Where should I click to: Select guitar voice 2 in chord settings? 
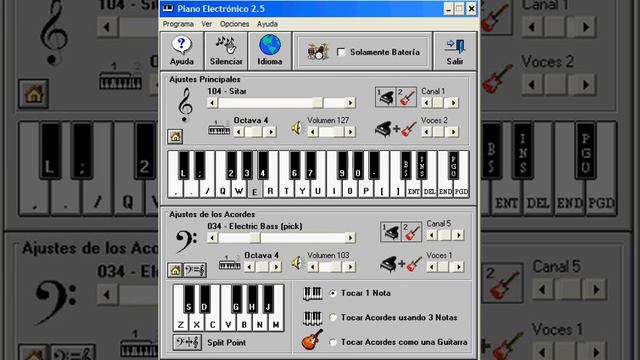411,232
